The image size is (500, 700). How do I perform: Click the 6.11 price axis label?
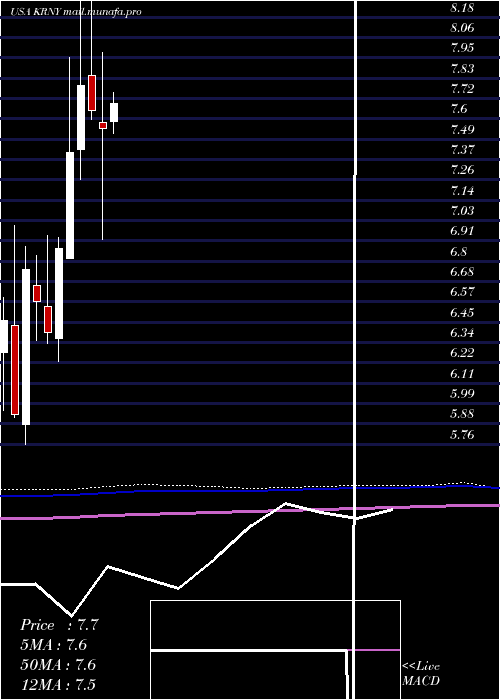pyautogui.click(x=462, y=374)
